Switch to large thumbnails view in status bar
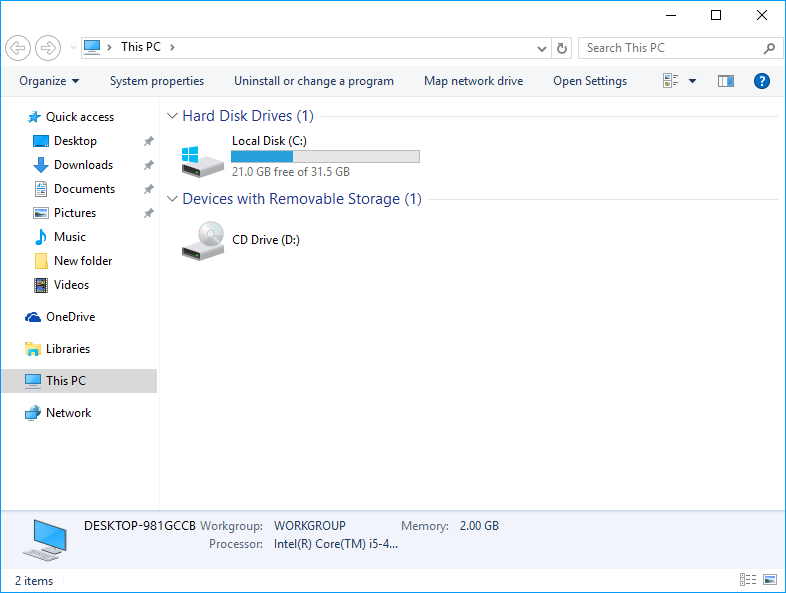This screenshot has height=593, width=786. [x=770, y=580]
